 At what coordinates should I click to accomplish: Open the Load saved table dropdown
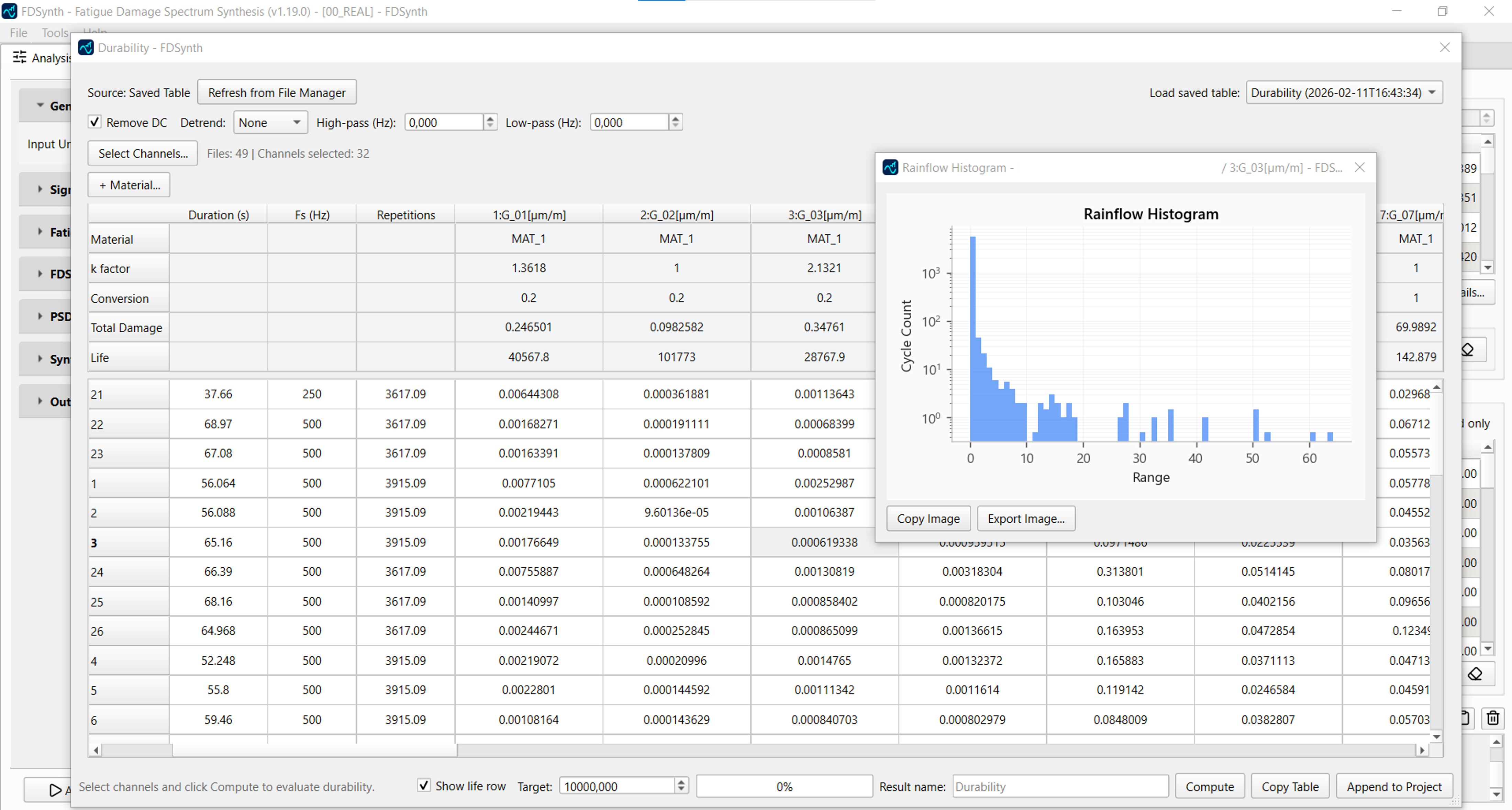1344,92
